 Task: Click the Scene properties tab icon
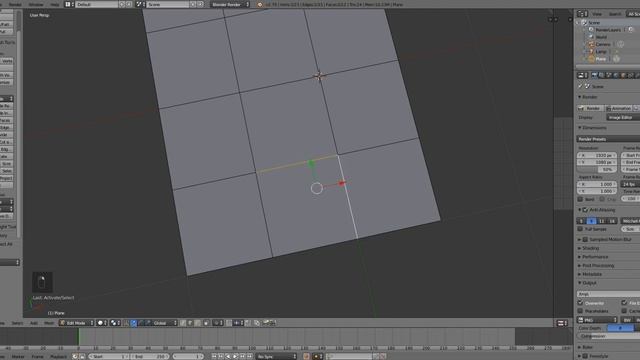[609, 76]
